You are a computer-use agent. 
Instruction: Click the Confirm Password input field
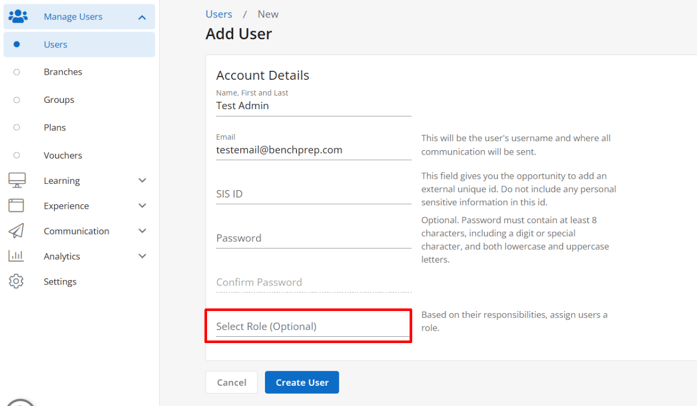click(313, 282)
